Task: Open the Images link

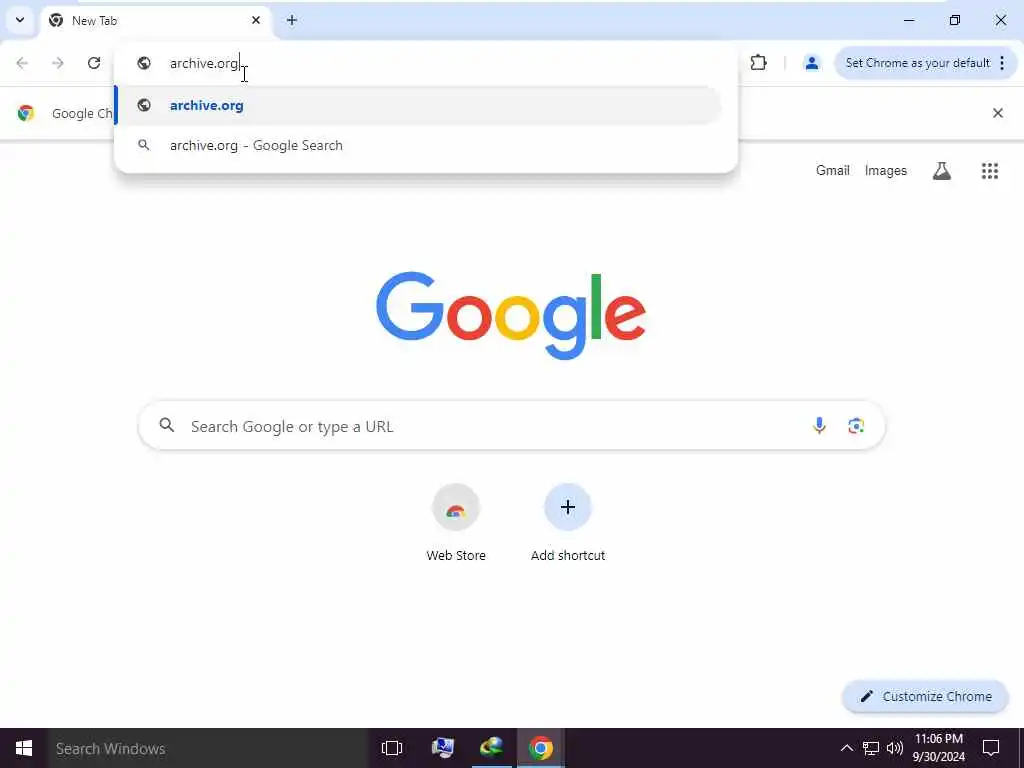Action: pos(886,170)
